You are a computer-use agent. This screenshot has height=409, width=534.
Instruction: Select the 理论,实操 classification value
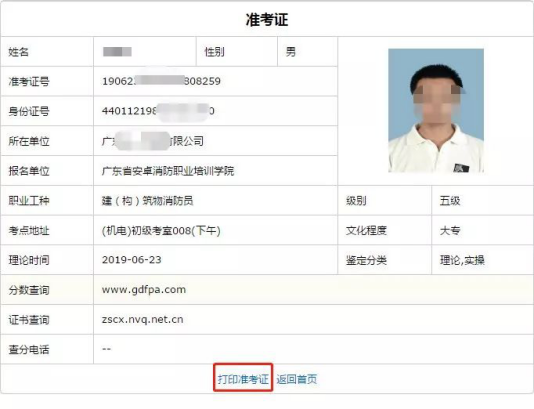(462, 260)
